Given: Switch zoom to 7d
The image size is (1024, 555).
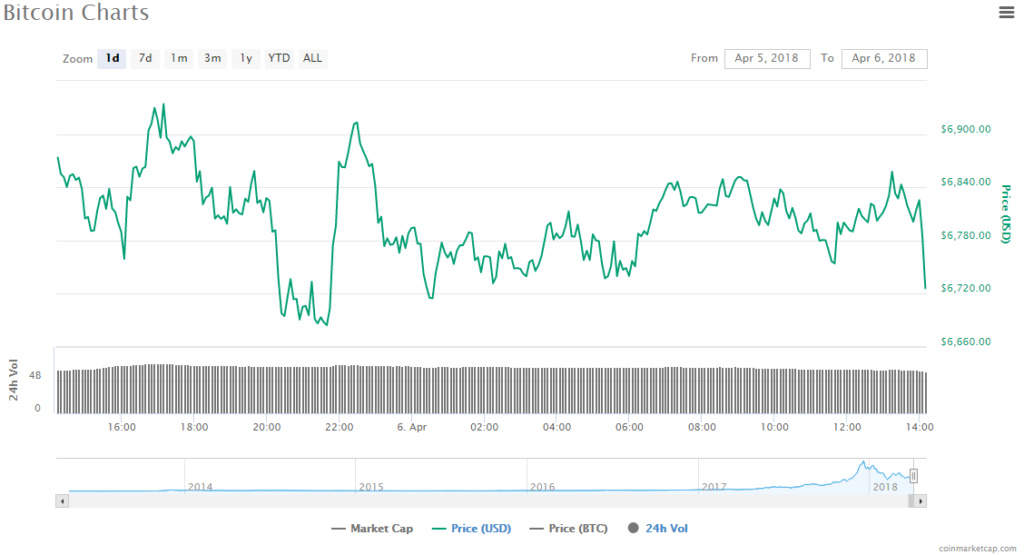Looking at the screenshot, I should (145, 58).
